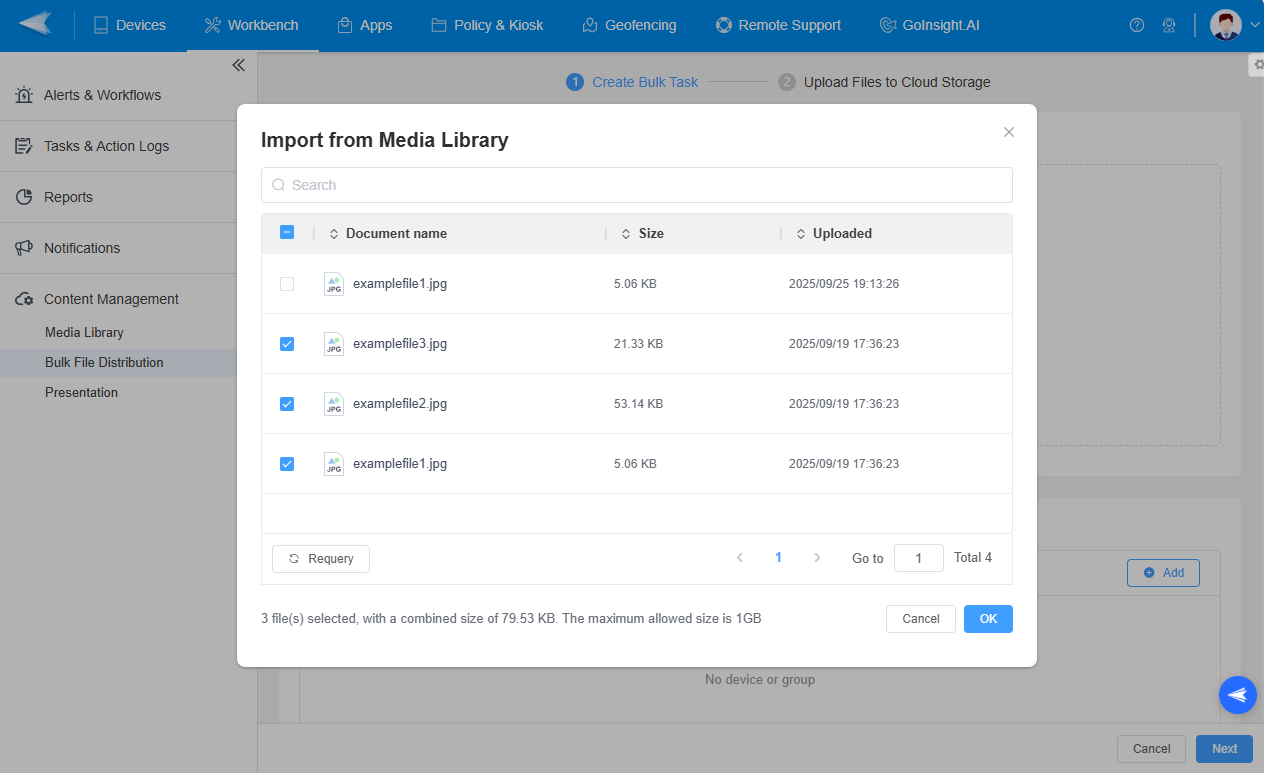Screen dimensions: 1264x773
Task: Click the settings gear icon at the right edge
Action: (1256, 64)
